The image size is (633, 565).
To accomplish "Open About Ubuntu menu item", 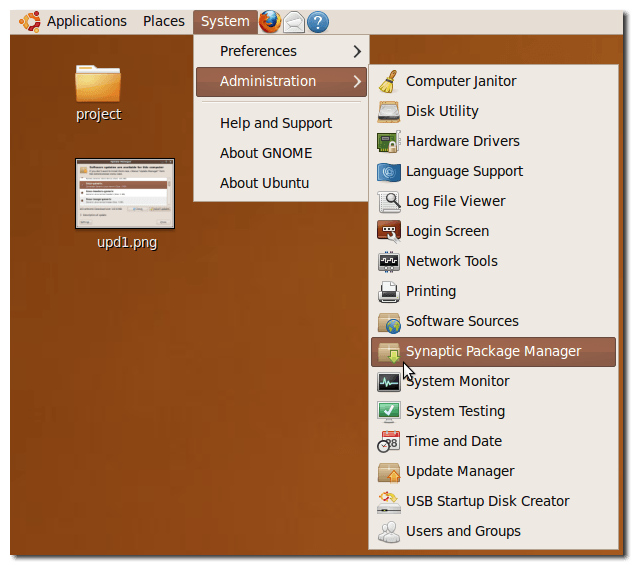I will [x=264, y=183].
